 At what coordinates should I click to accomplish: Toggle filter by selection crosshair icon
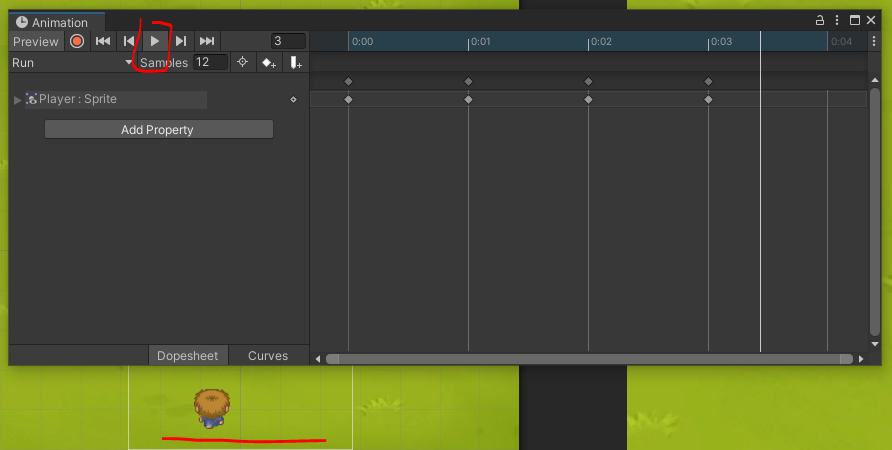tap(242, 63)
